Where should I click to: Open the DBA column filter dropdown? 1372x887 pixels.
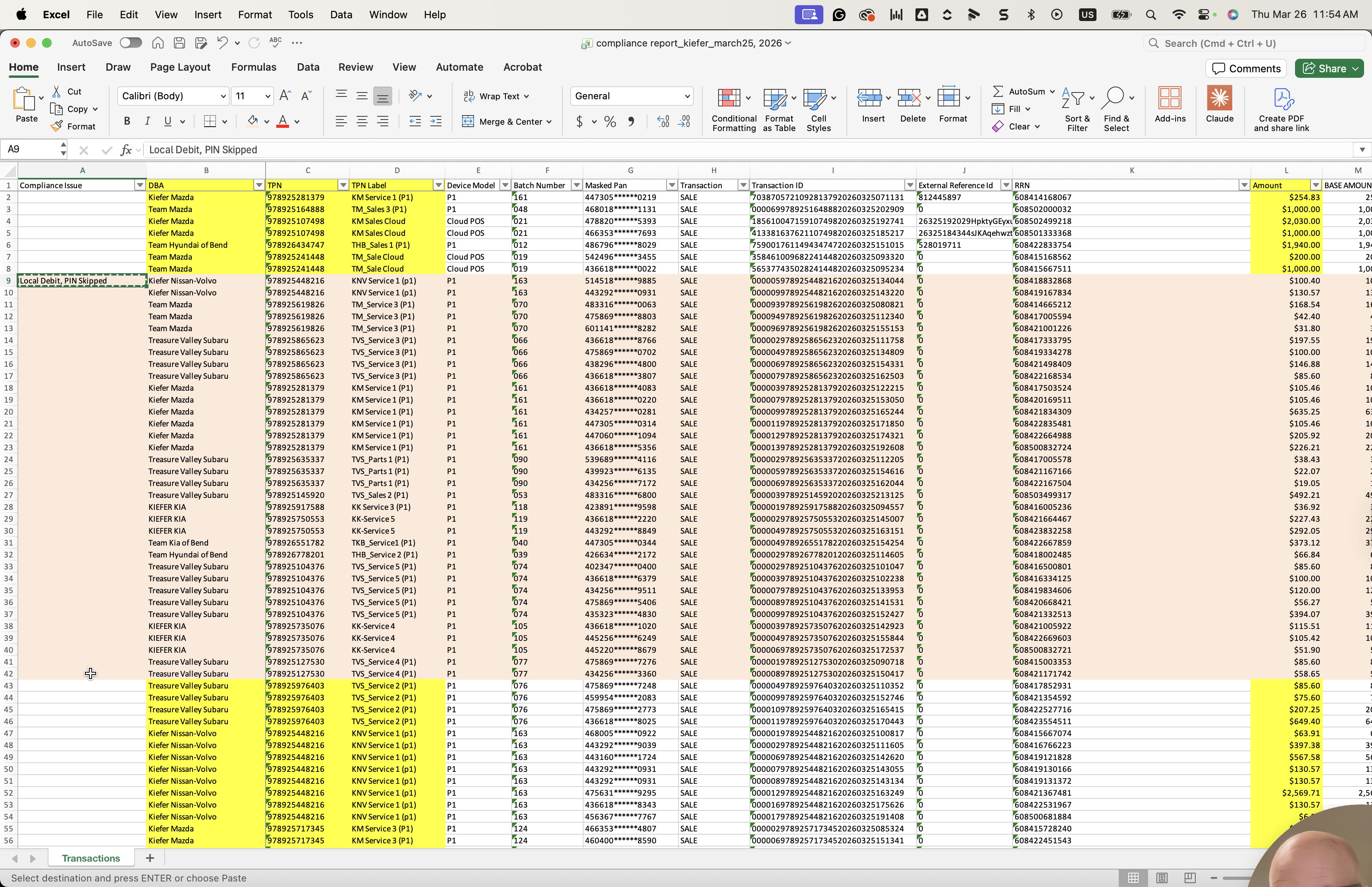258,185
